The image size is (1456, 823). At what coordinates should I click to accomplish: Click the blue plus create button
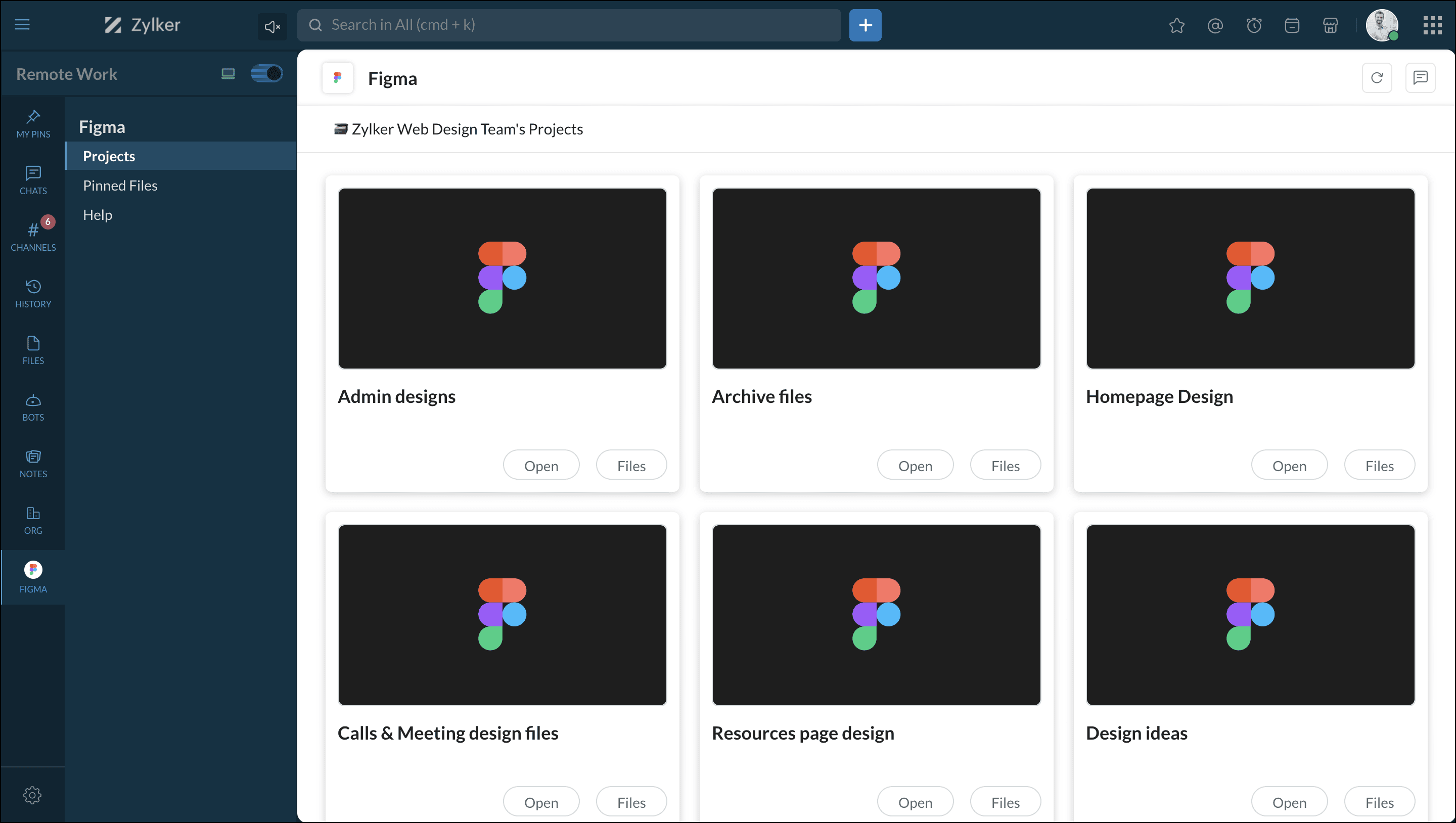(x=865, y=25)
